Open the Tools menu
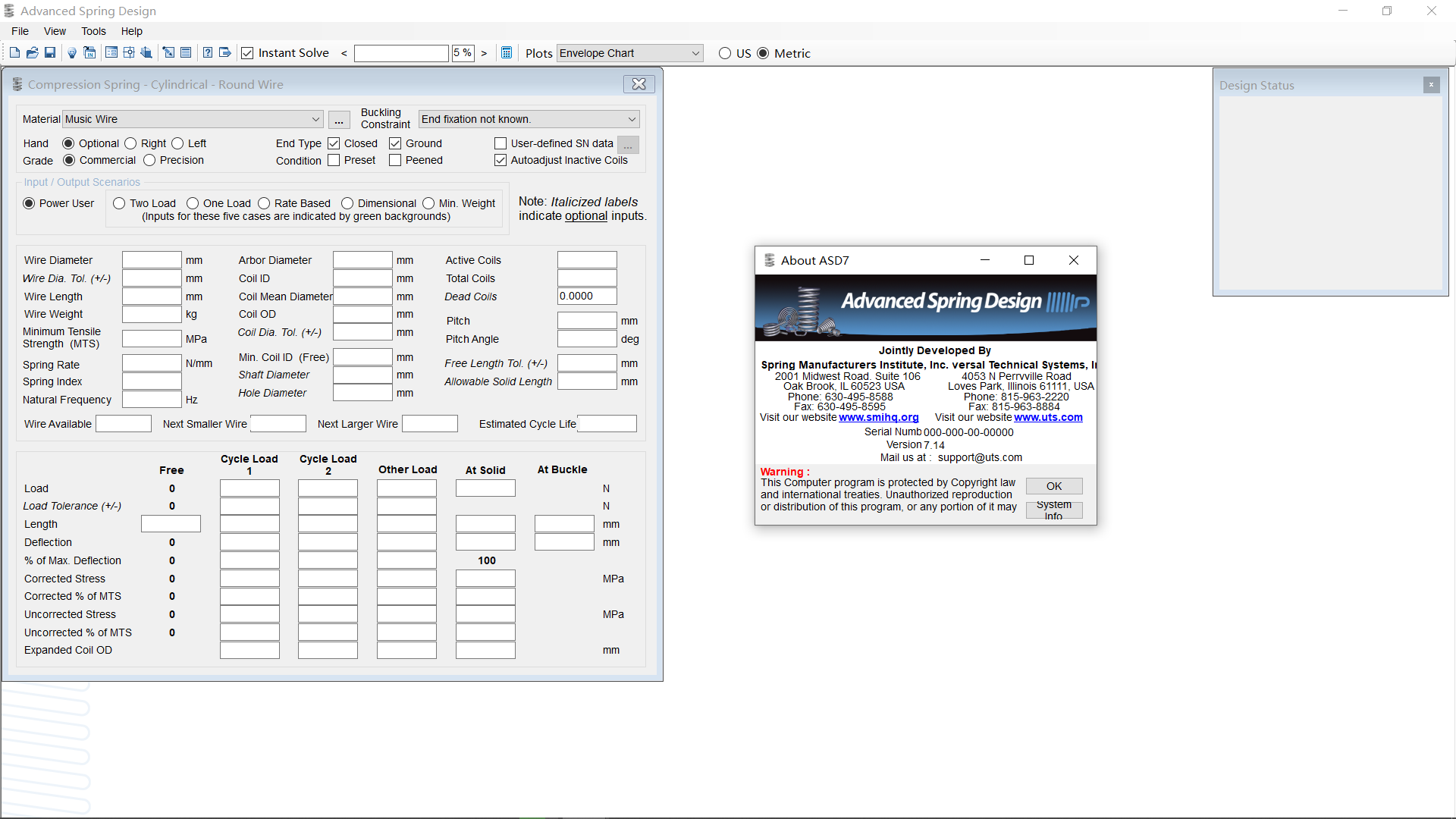Screen dimensions: 1456x819 [x=93, y=31]
